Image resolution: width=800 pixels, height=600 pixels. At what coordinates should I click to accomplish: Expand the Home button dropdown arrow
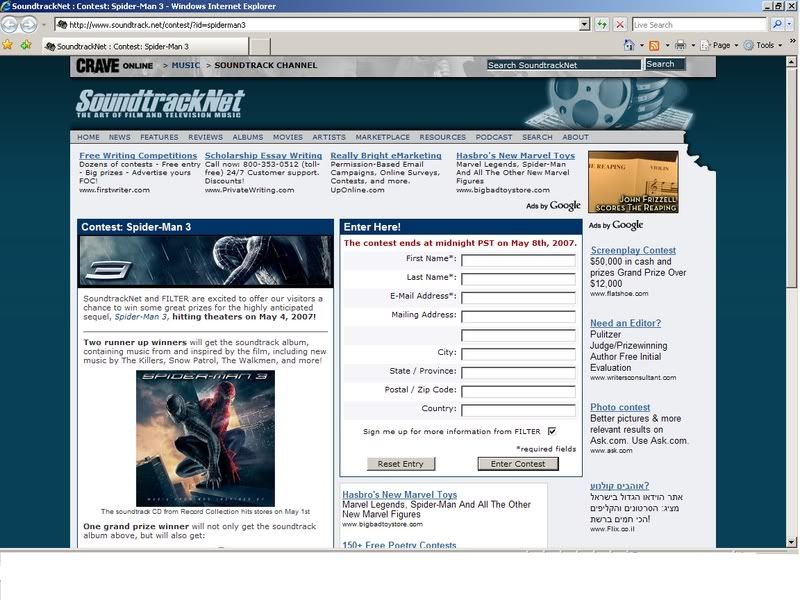(x=641, y=45)
